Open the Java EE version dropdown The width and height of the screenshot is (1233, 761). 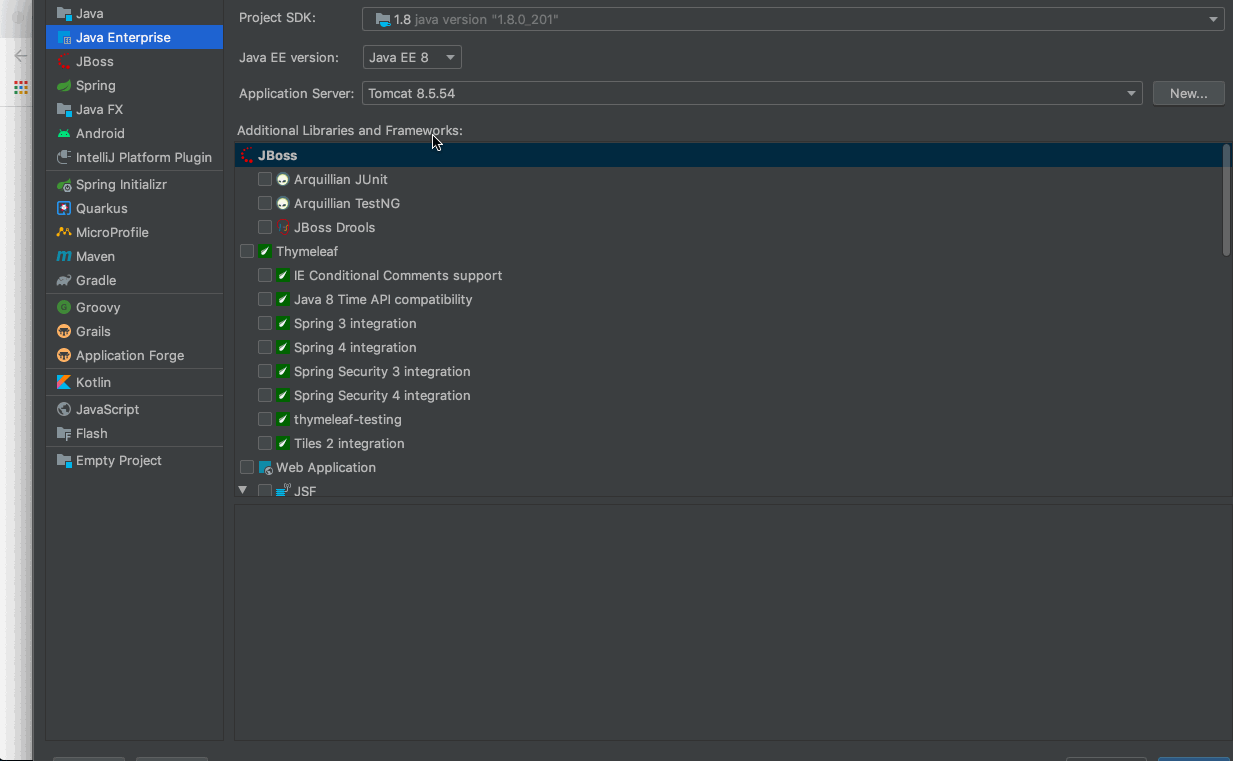412,58
